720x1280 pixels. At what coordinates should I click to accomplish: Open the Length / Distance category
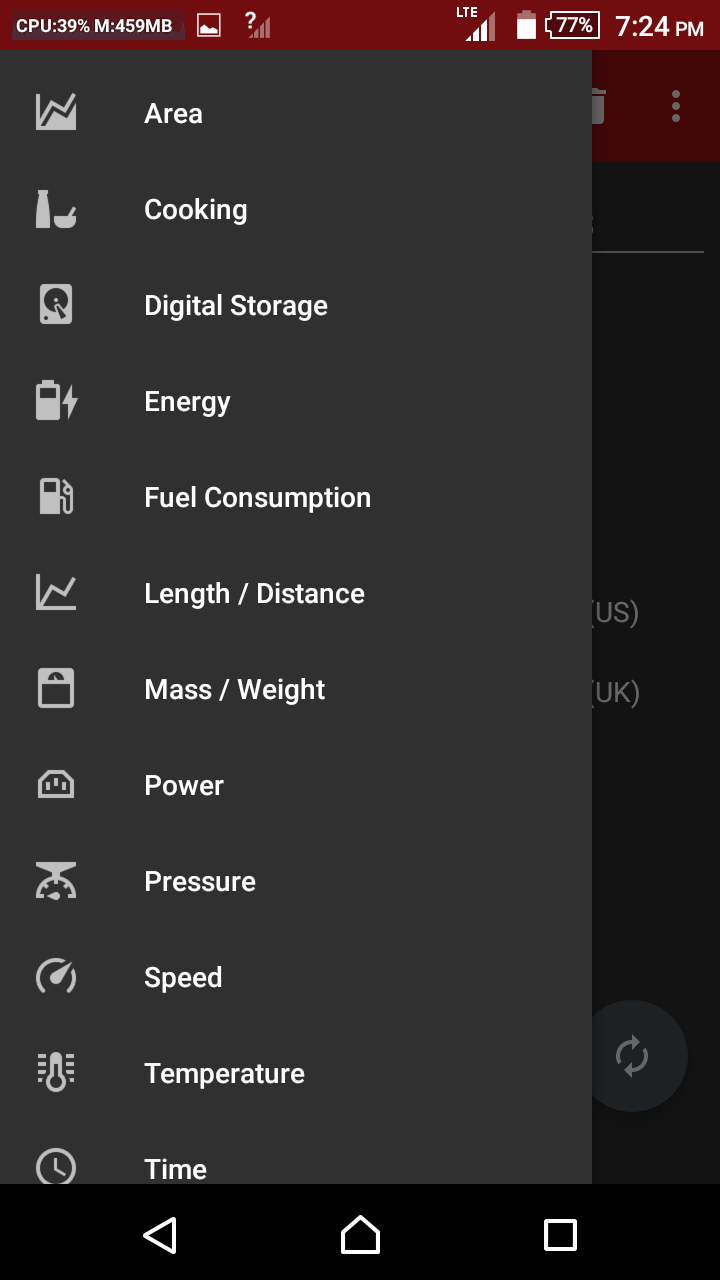(x=296, y=593)
